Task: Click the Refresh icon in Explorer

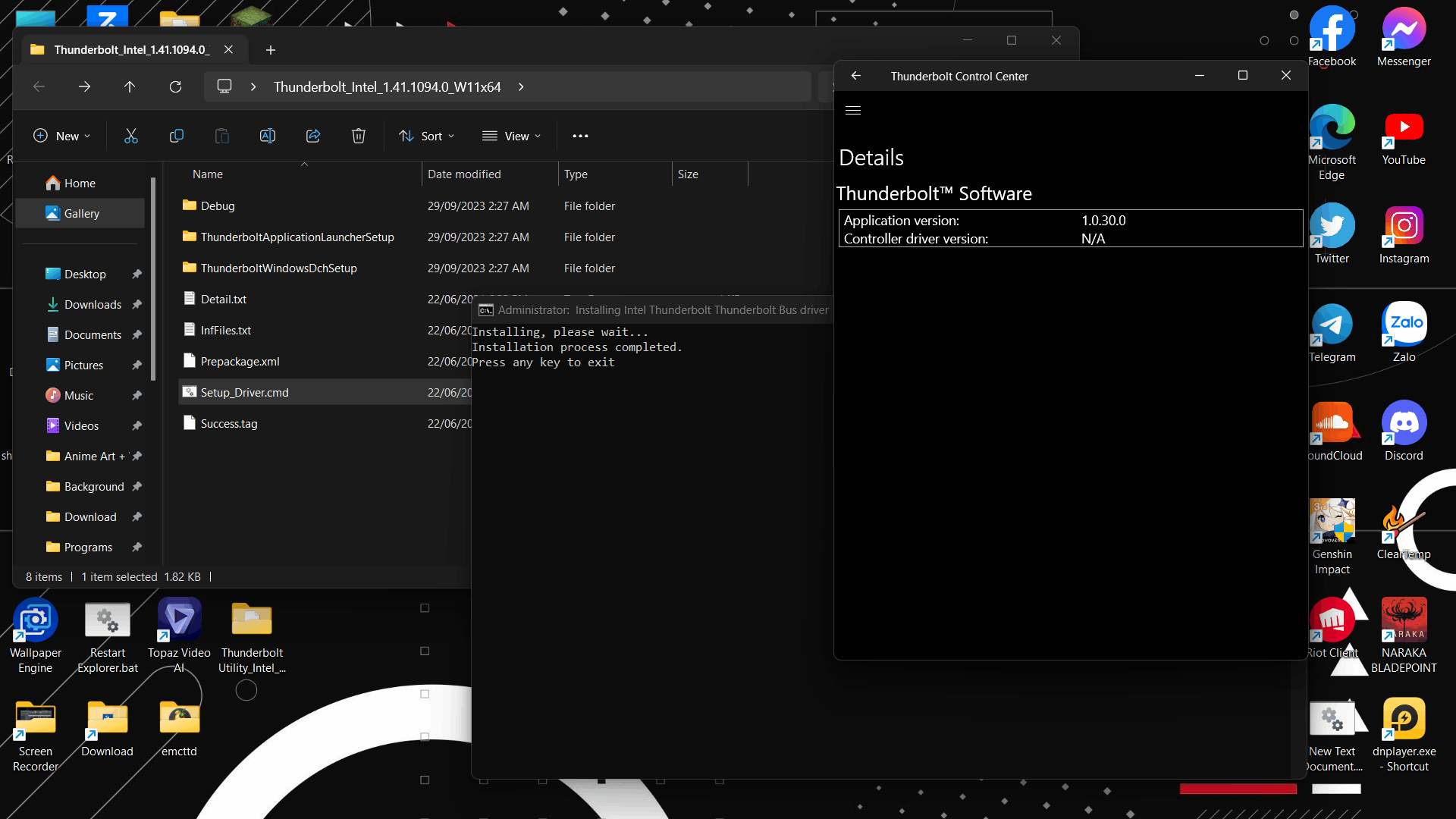Action: pyautogui.click(x=175, y=87)
